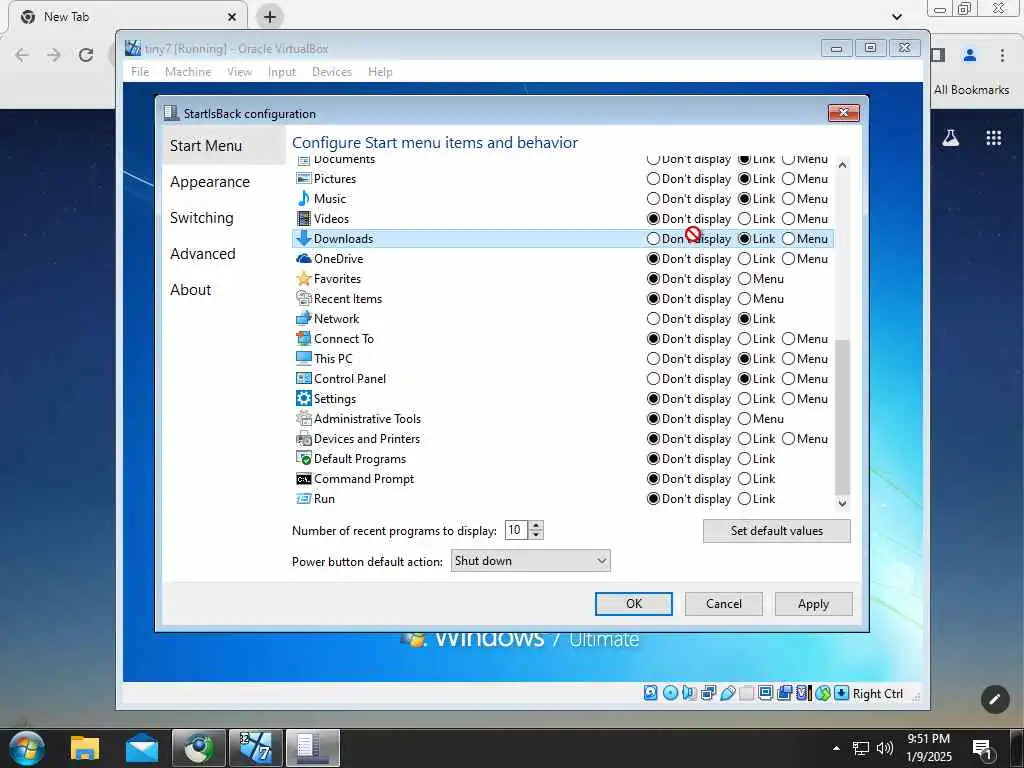Image resolution: width=1024 pixels, height=768 pixels.
Task: Decrease recent programs count spinner
Action: click(x=536, y=535)
